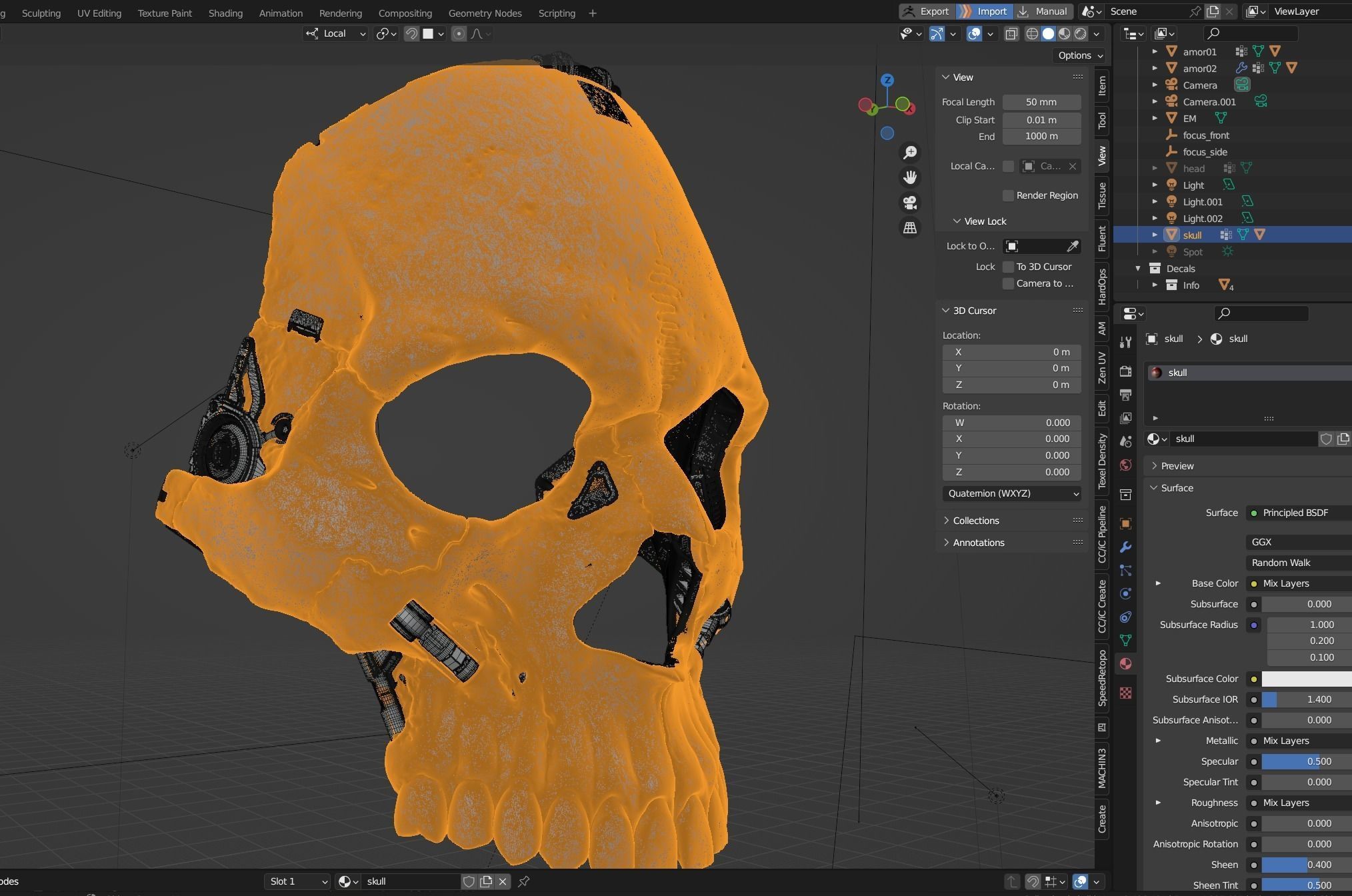This screenshot has width=1352, height=896.
Task: Open the Item sidebar tab
Action: 1102,85
